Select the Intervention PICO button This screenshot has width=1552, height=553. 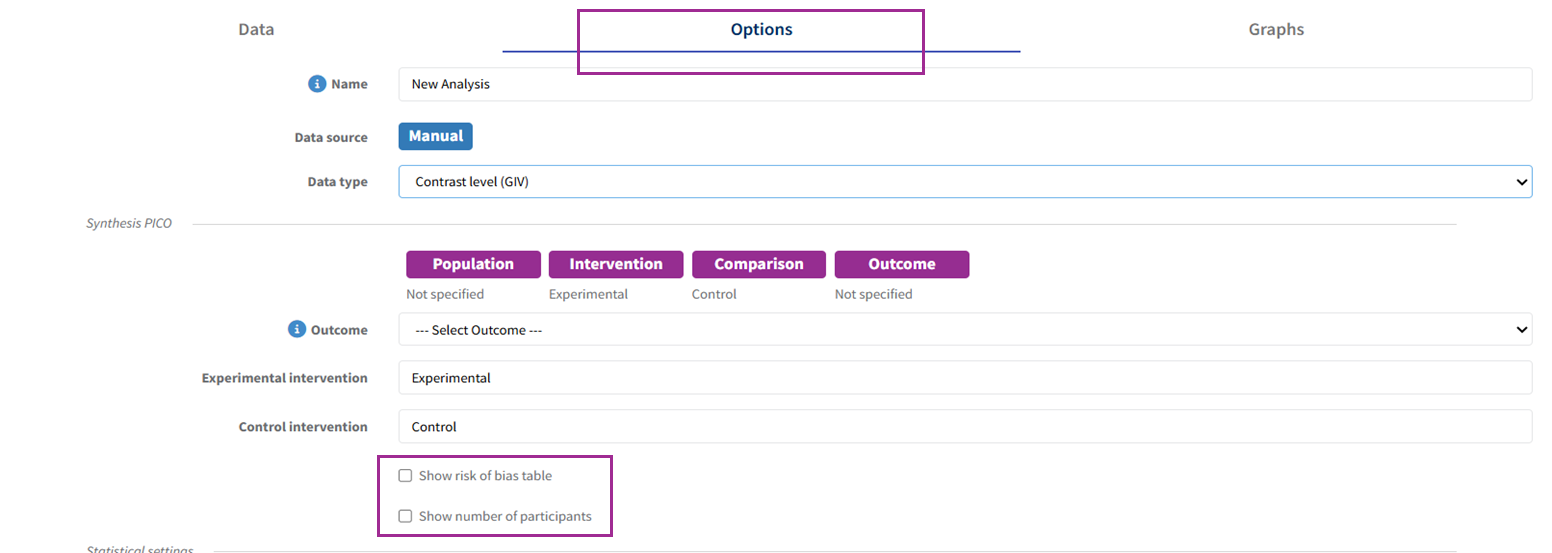tap(616, 264)
